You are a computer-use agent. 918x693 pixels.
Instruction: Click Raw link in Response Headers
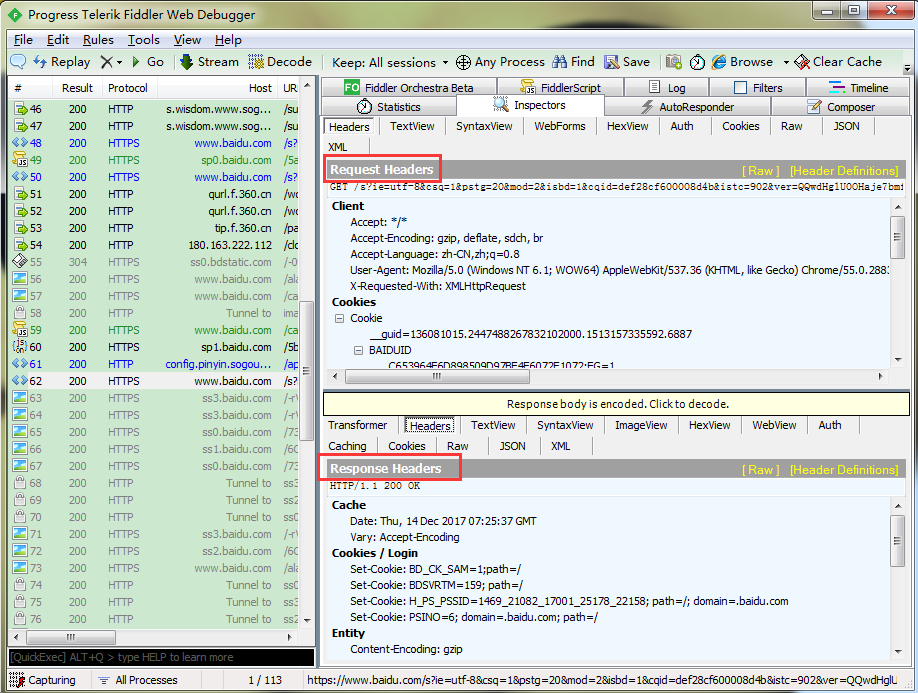tap(761, 470)
